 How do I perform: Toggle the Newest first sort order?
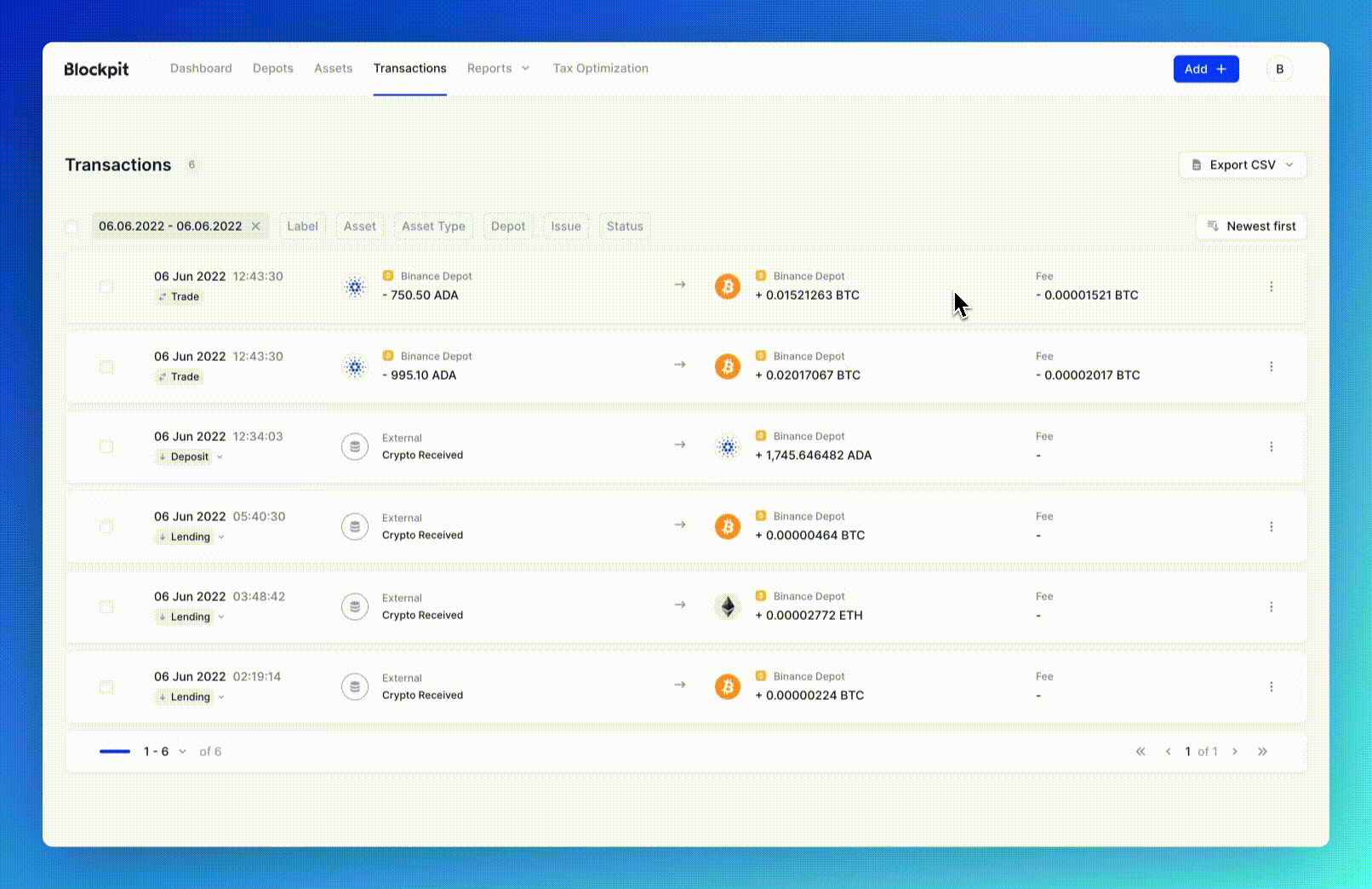pyautogui.click(x=1250, y=227)
